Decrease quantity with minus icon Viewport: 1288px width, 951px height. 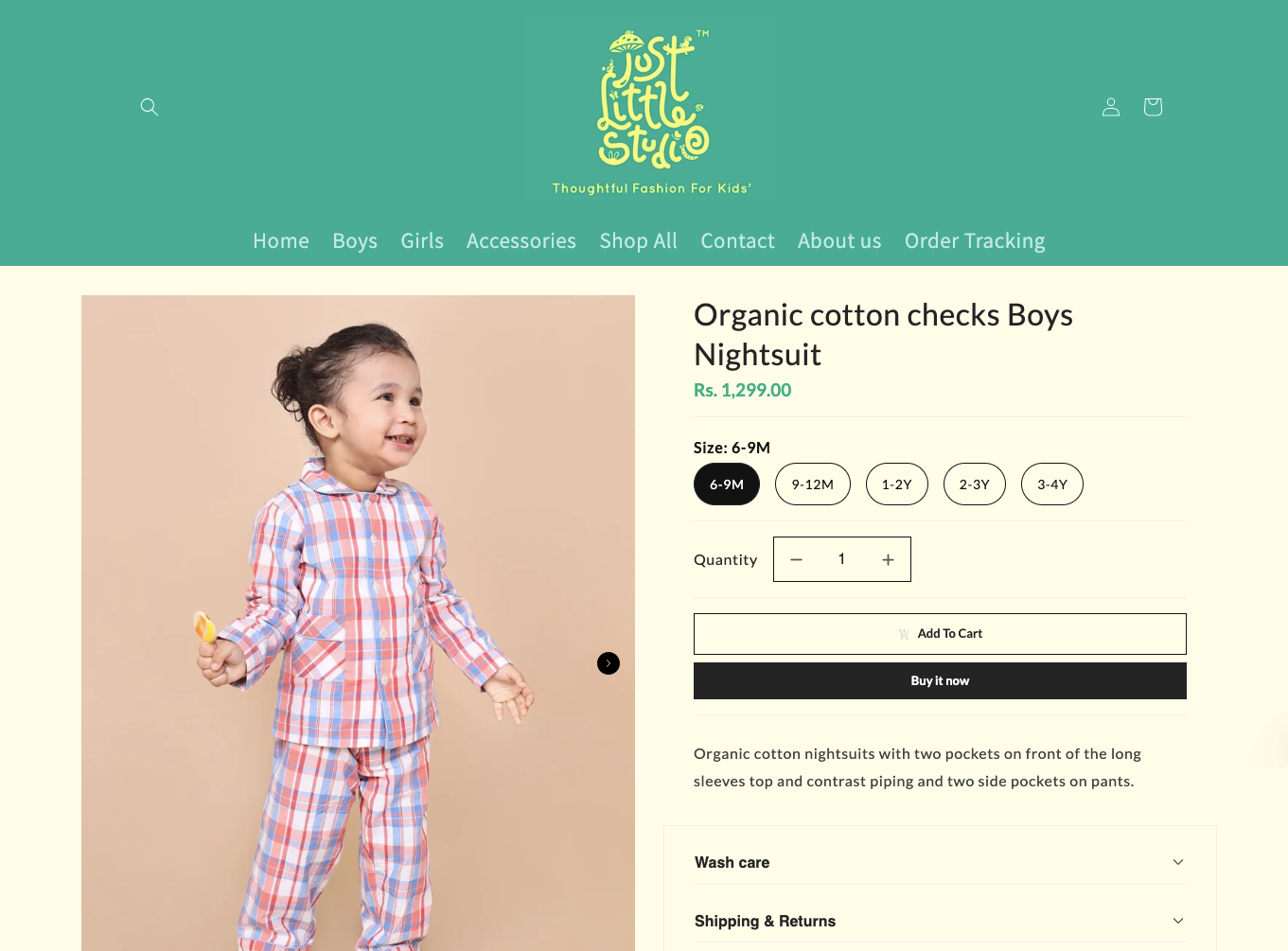(x=797, y=559)
